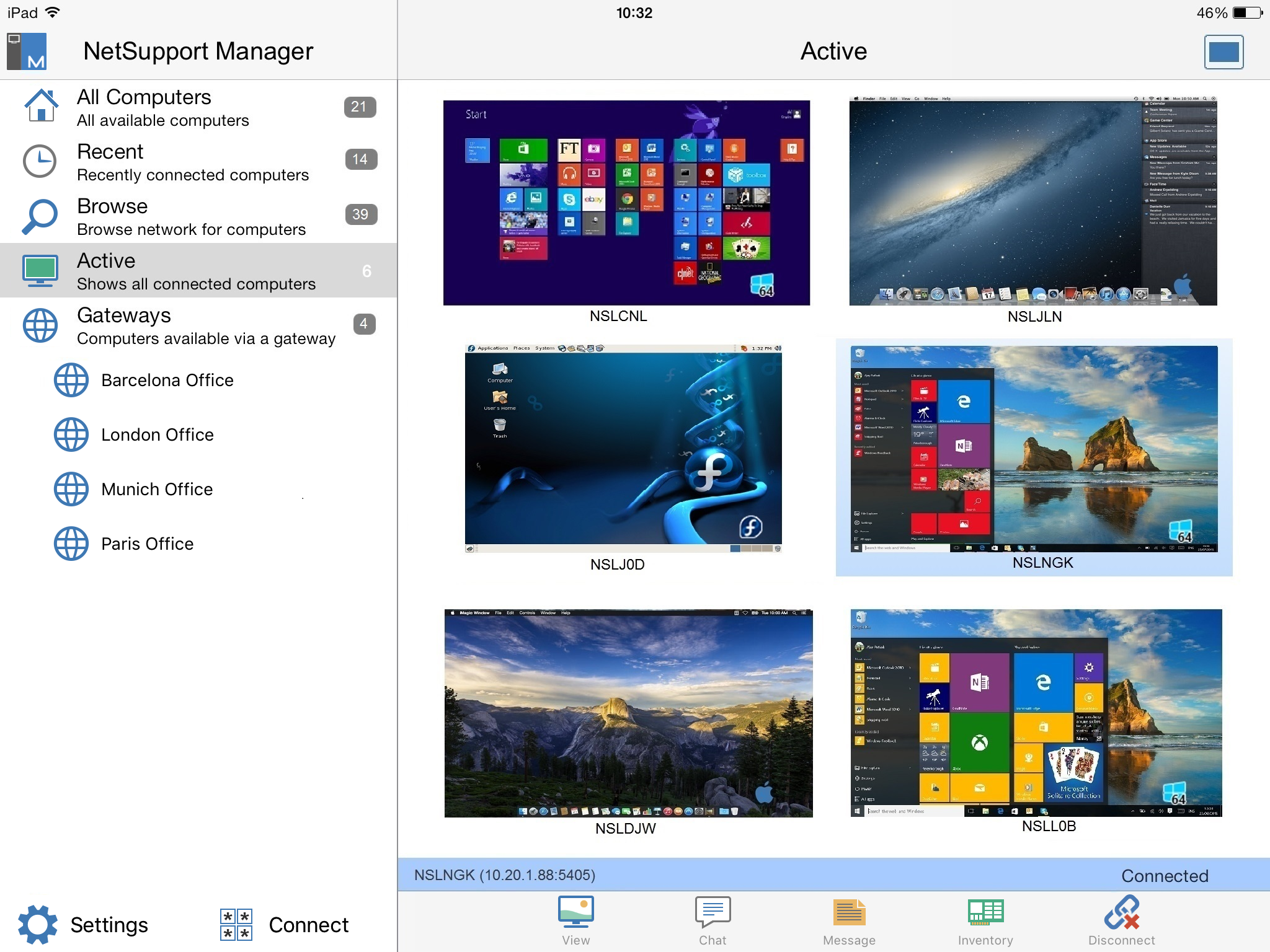Viewport: 1270px width, 952px height.
Task: Click the NetSupport Manager logo
Action: 27,51
